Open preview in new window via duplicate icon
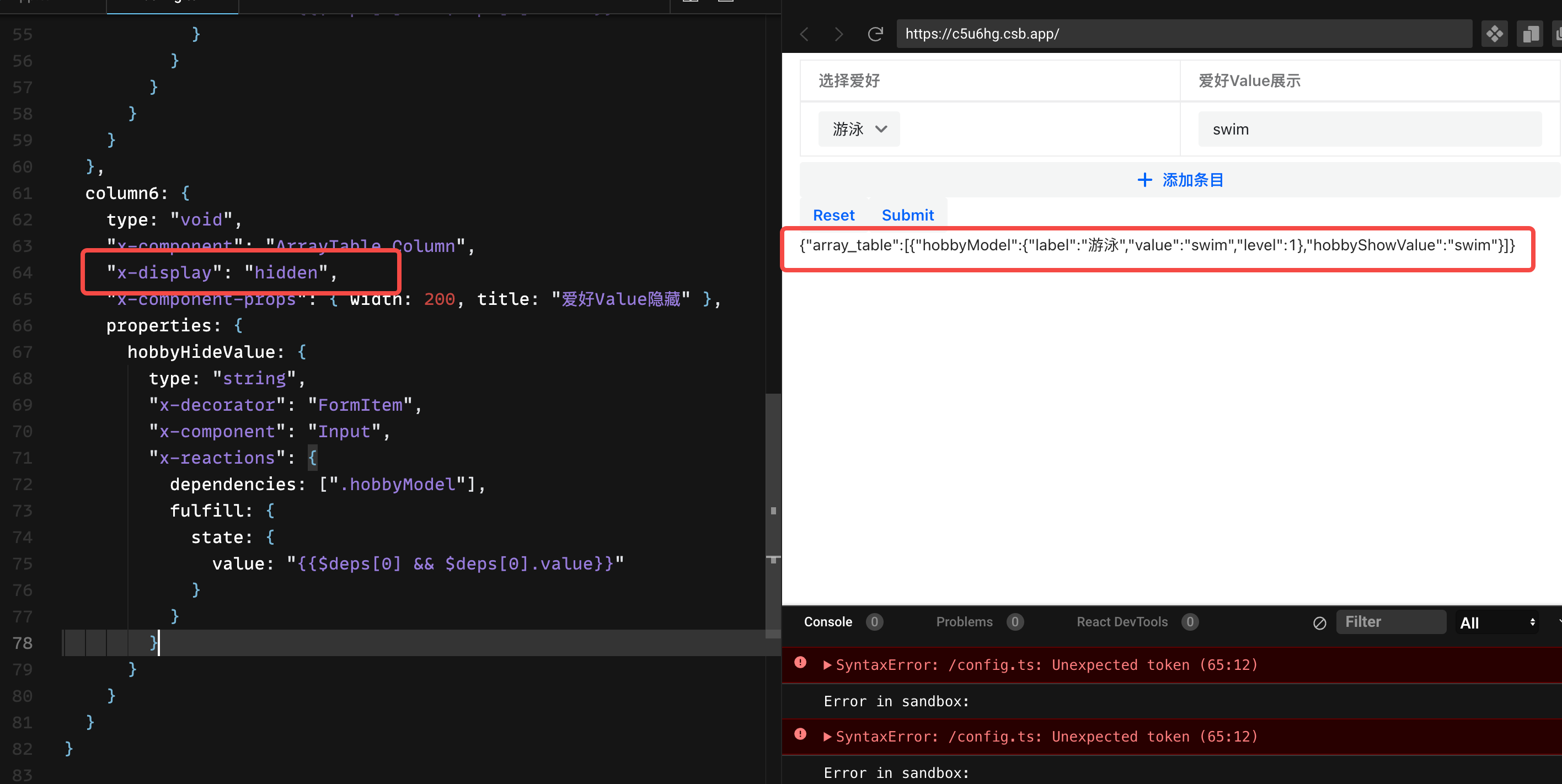 [1529, 34]
